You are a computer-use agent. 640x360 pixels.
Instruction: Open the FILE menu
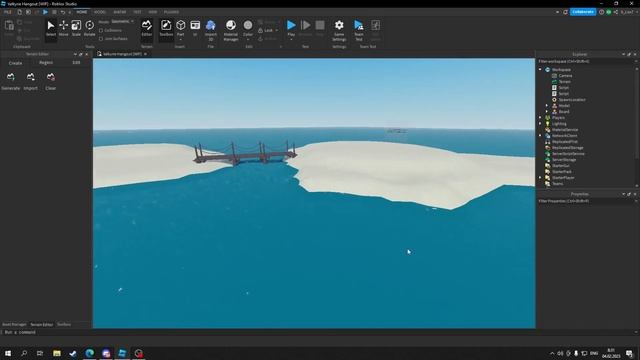pos(7,12)
